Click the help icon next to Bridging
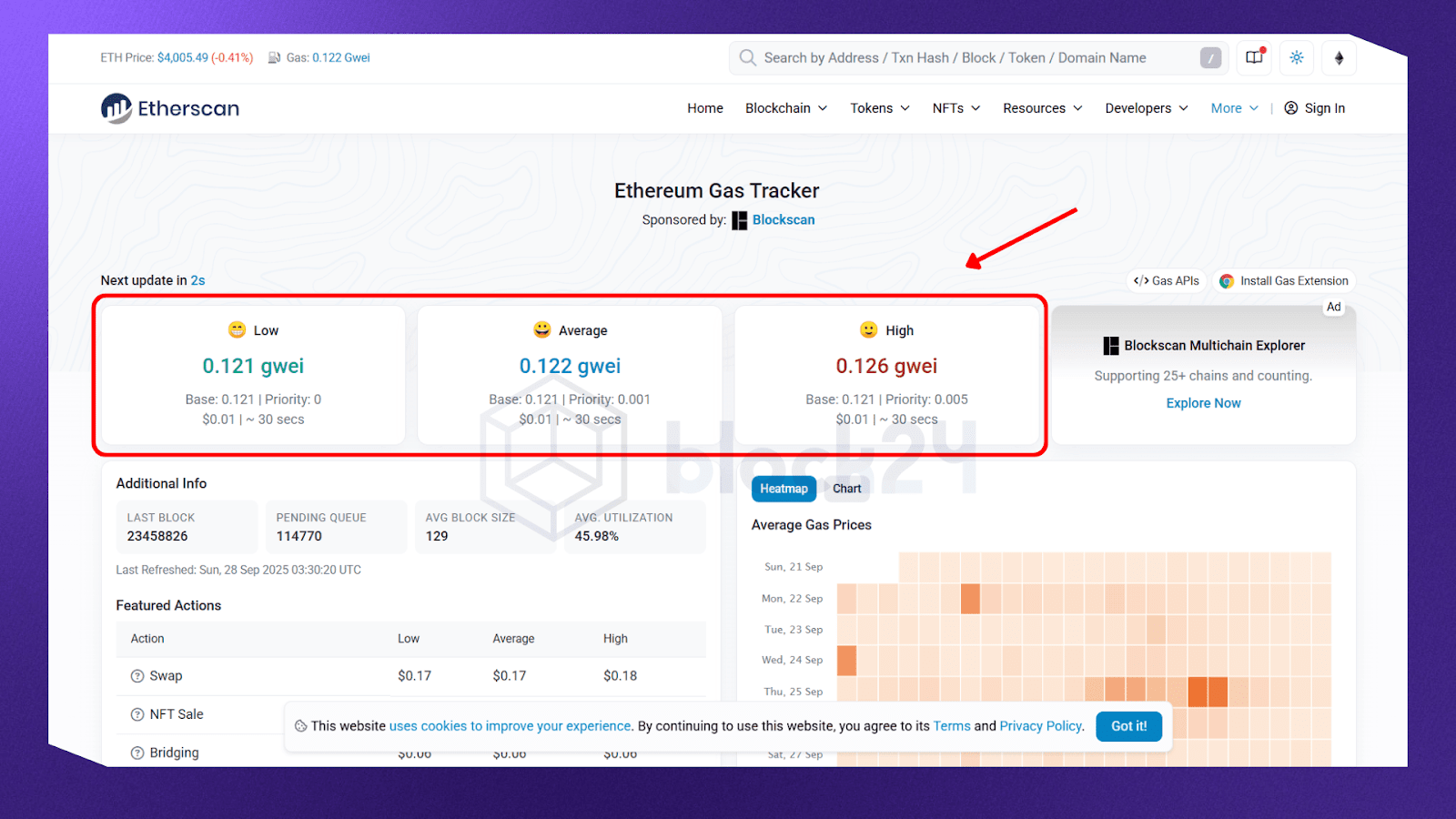 (137, 753)
